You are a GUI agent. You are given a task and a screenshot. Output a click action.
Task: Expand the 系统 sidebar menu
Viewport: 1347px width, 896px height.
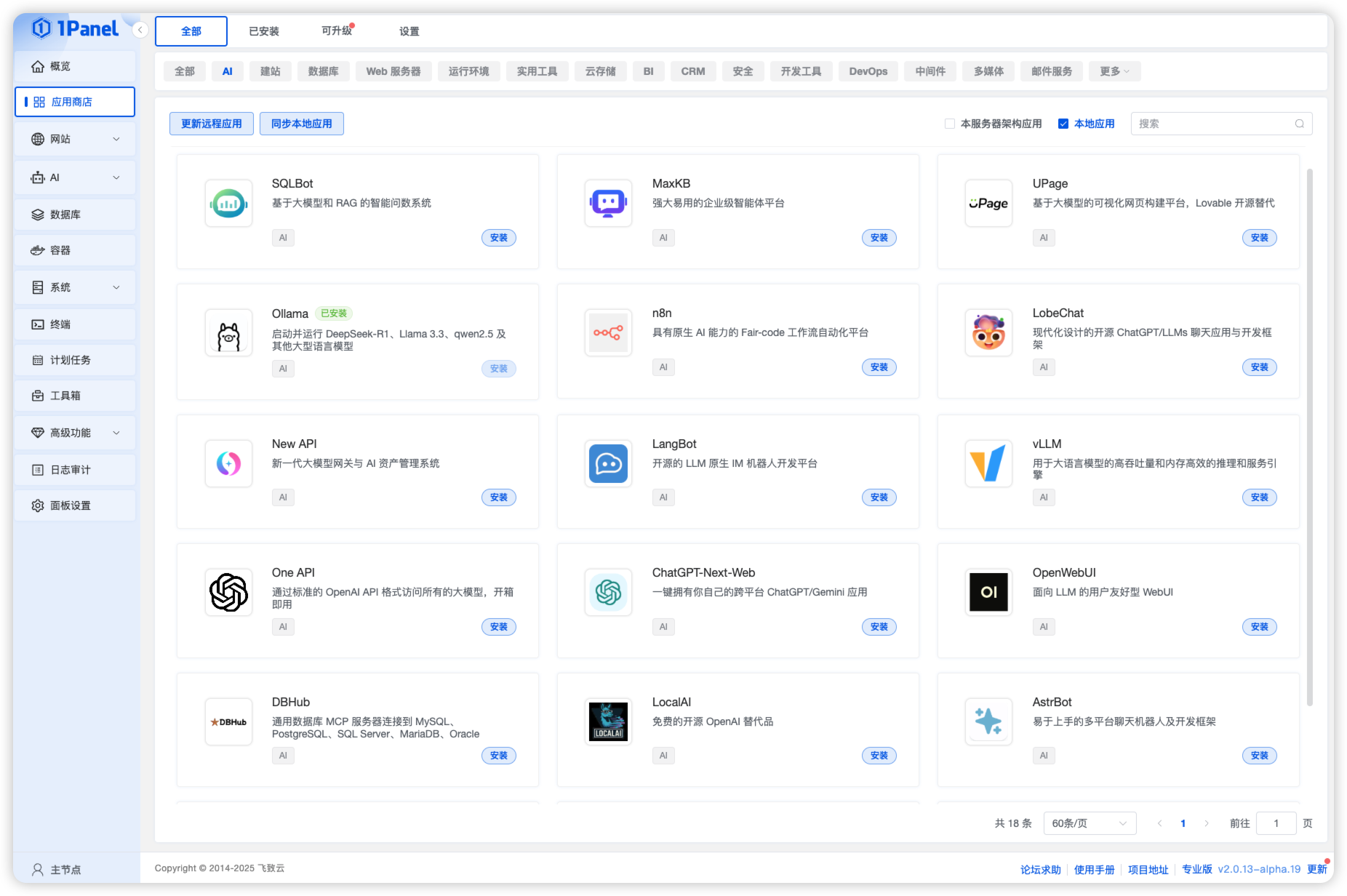click(75, 287)
